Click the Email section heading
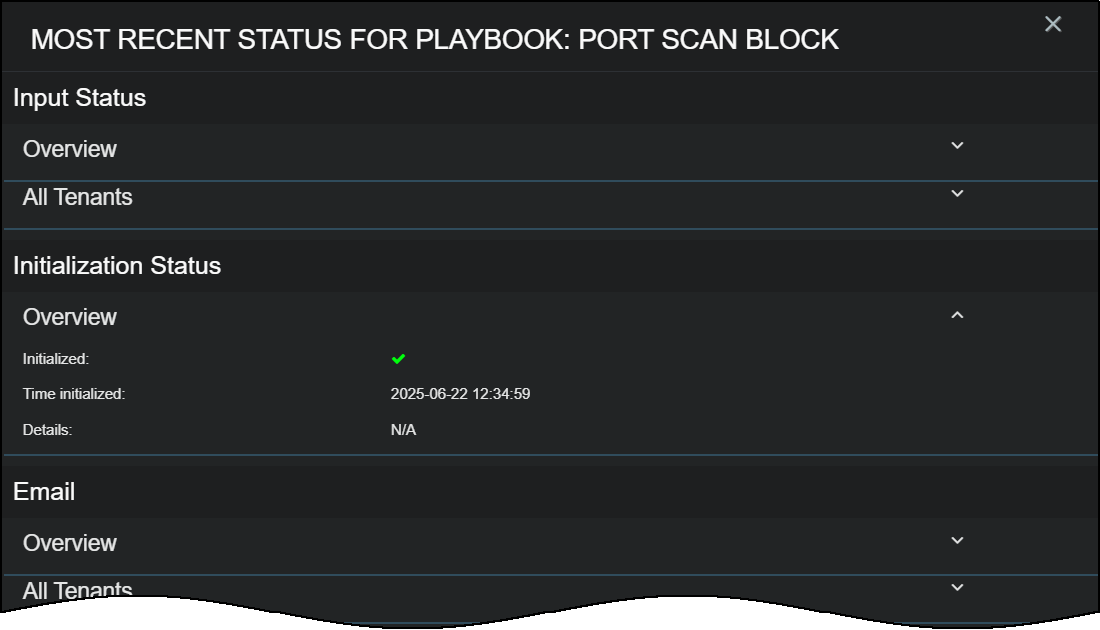The width and height of the screenshot is (1100, 630). 44,492
